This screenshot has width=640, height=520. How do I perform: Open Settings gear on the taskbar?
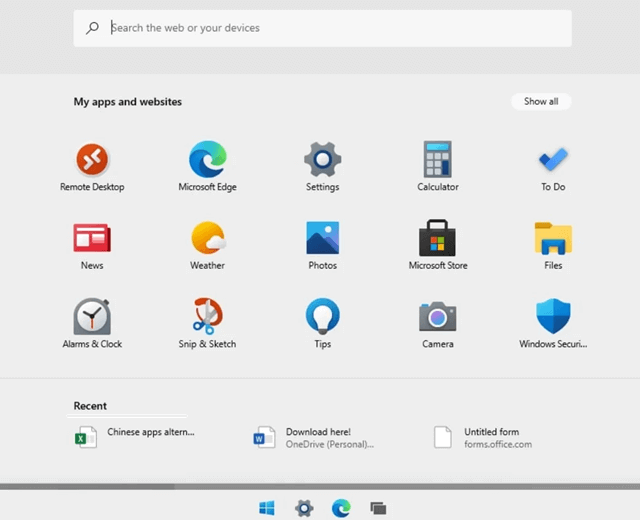pyautogui.click(x=304, y=508)
